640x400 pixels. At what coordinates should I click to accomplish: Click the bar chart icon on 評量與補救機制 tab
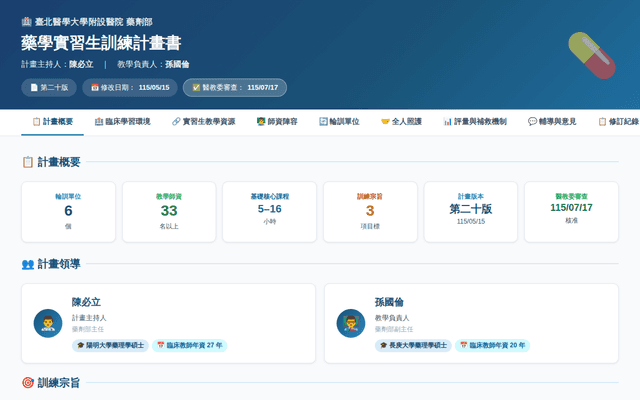pyautogui.click(x=447, y=122)
